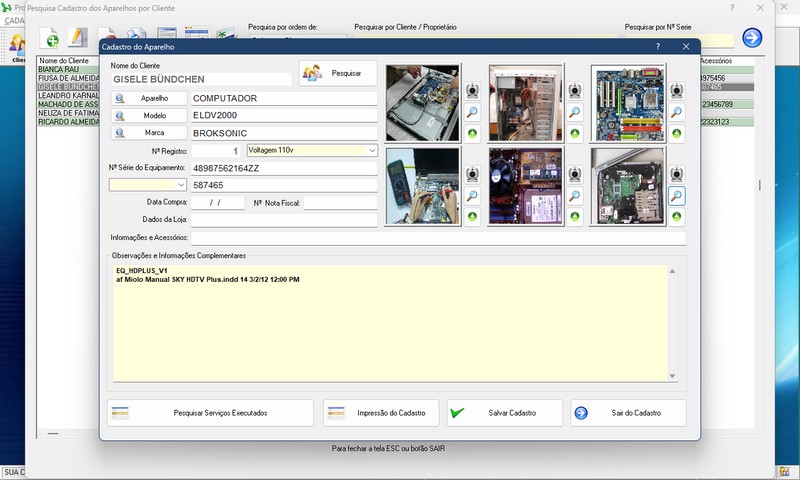Click the edit notepad pencil toolbar icon

77,39
